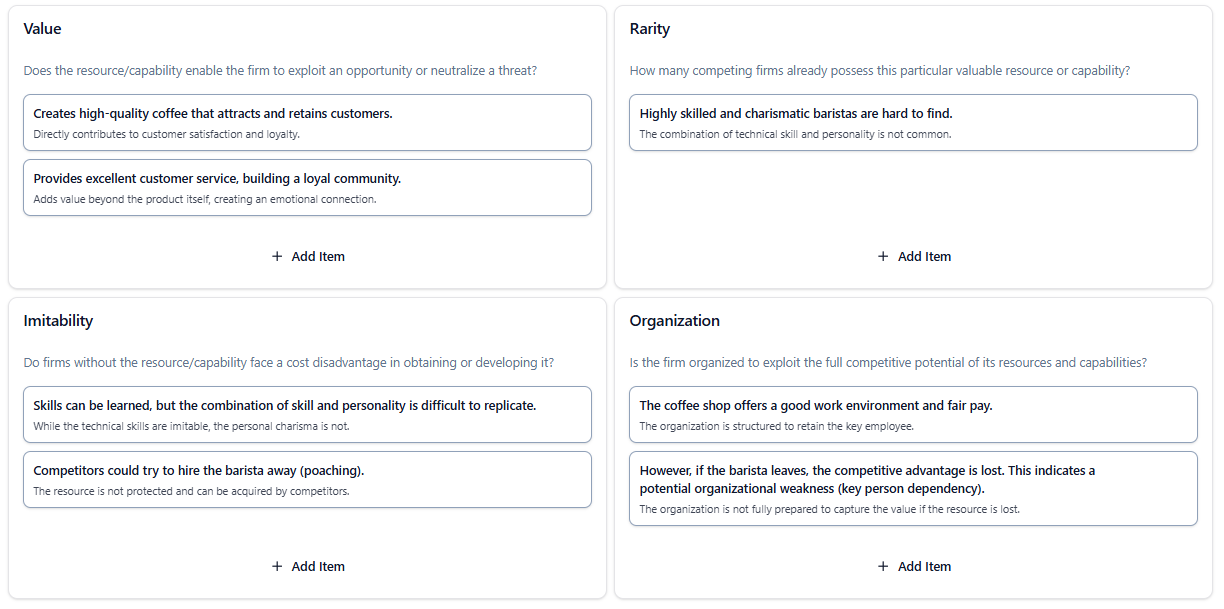Image resolution: width=1224 pixels, height=609 pixels.
Task: Click the Value heading
Action: tap(43, 29)
